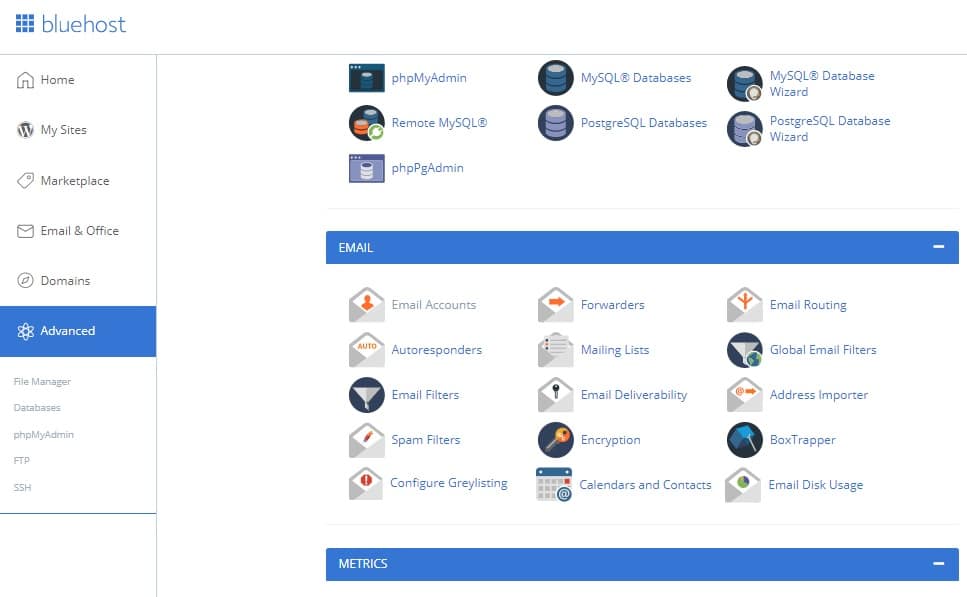Open the MySQL Databases icon
This screenshot has width=967, height=597.
tap(556, 78)
